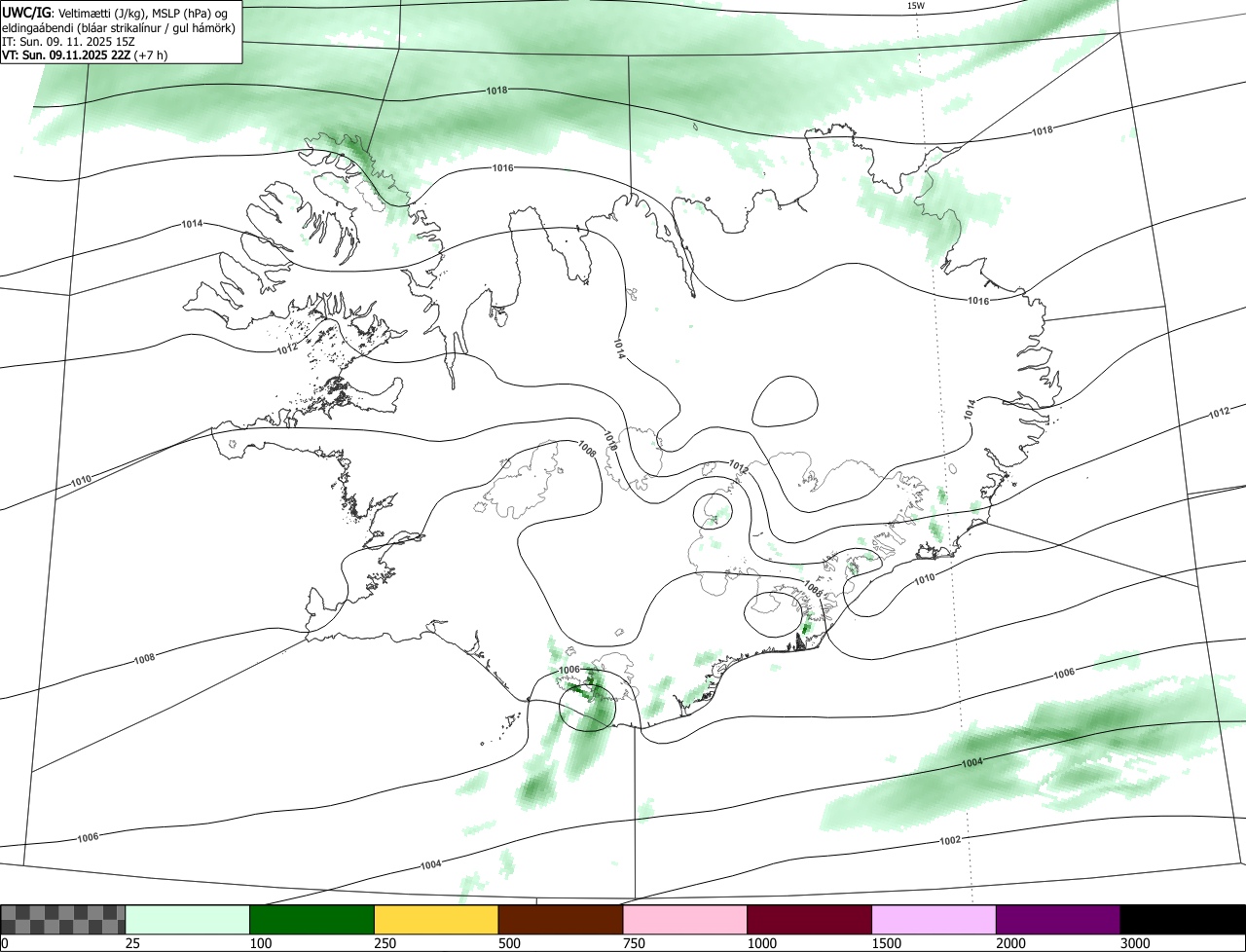
Task: Pick the light purple 1500–2000 legend swatch
Action: [x=934, y=919]
